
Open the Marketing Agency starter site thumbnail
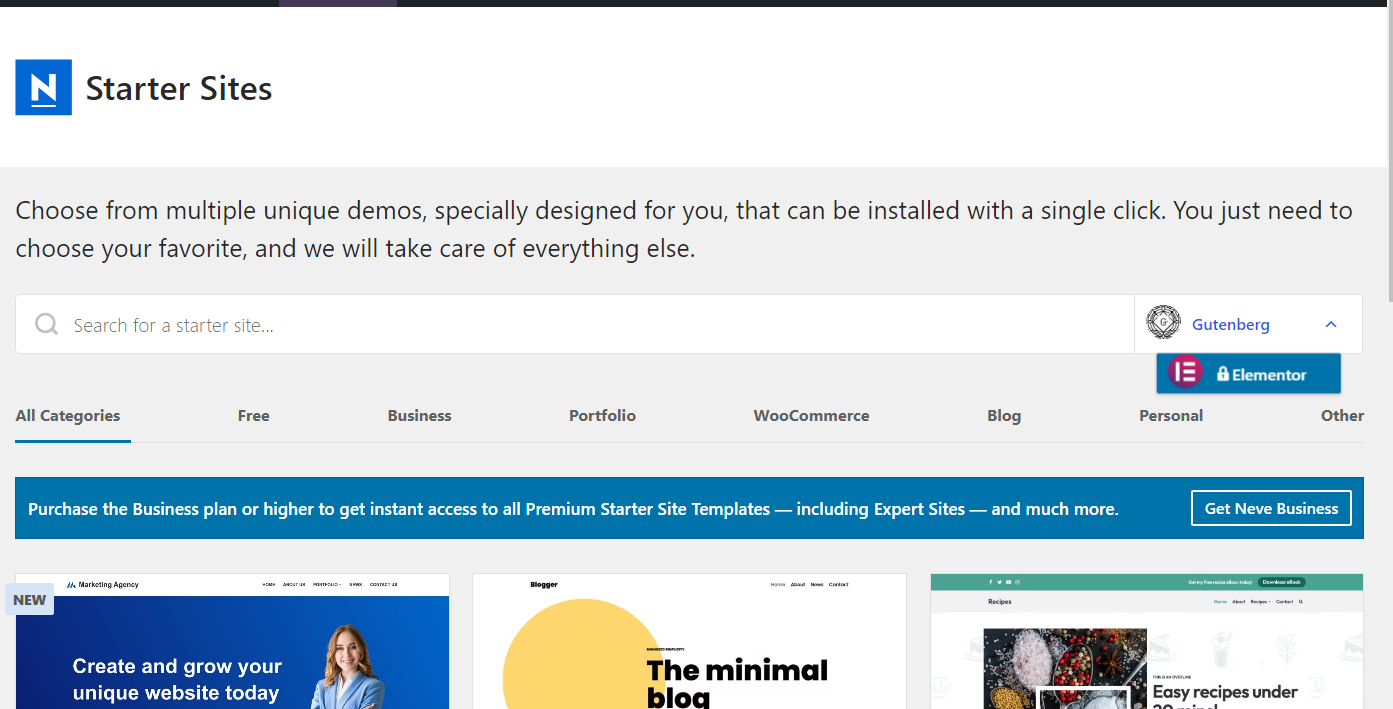tap(232, 641)
